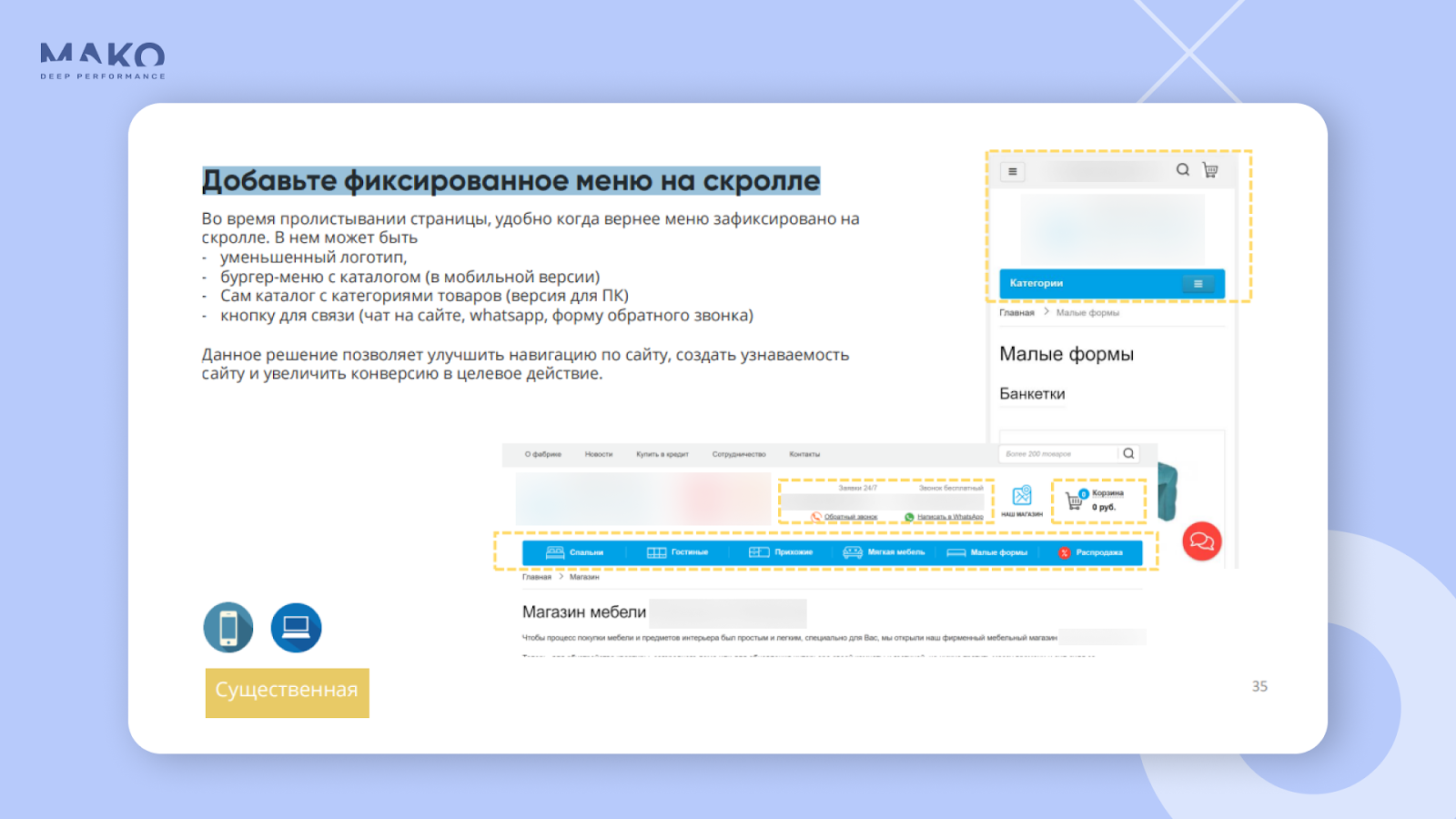The image size is (1456, 819).
Task: Click the slide page number 35
Action: (1259, 686)
